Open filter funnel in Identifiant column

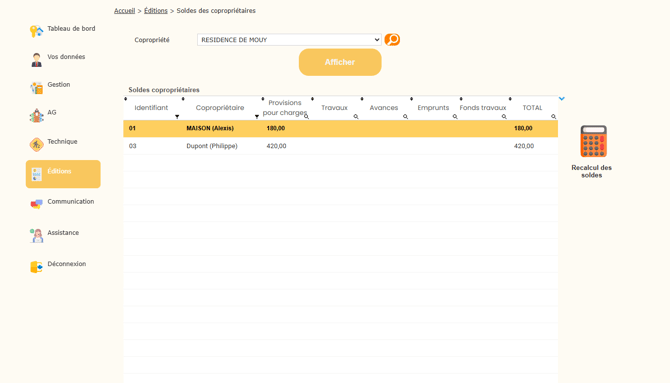coord(177,117)
